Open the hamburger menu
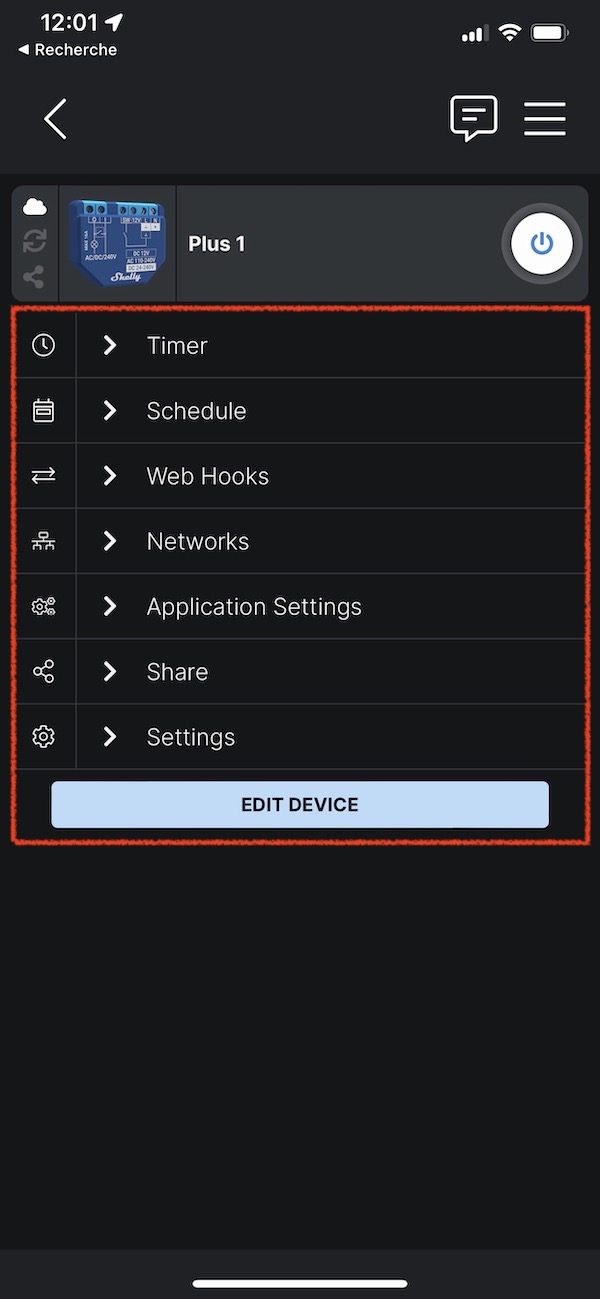This screenshot has width=600, height=1299. pyautogui.click(x=545, y=118)
